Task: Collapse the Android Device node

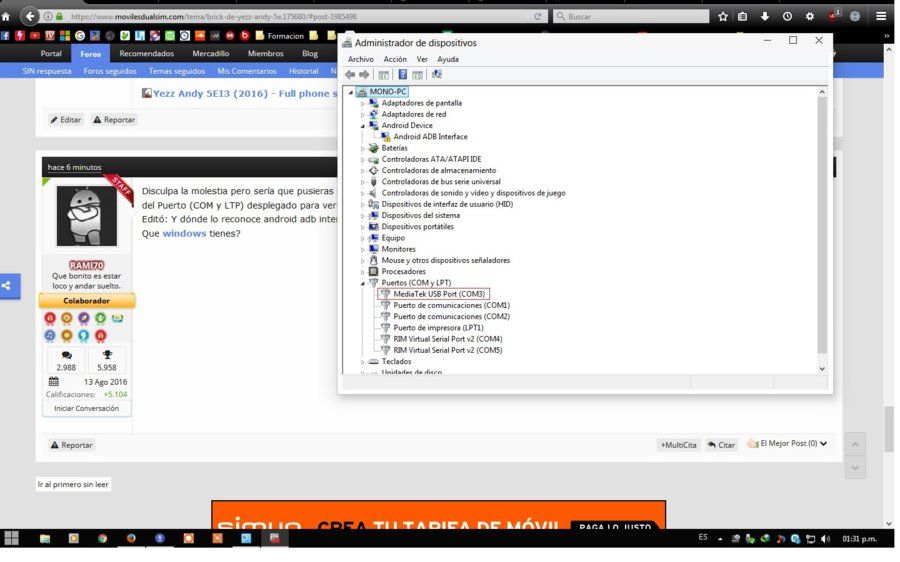Action: 362,126
